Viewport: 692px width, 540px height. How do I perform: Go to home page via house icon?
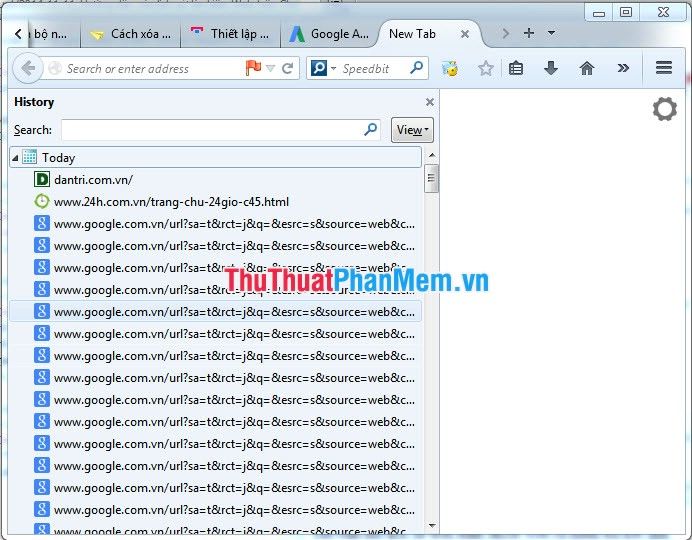click(587, 68)
